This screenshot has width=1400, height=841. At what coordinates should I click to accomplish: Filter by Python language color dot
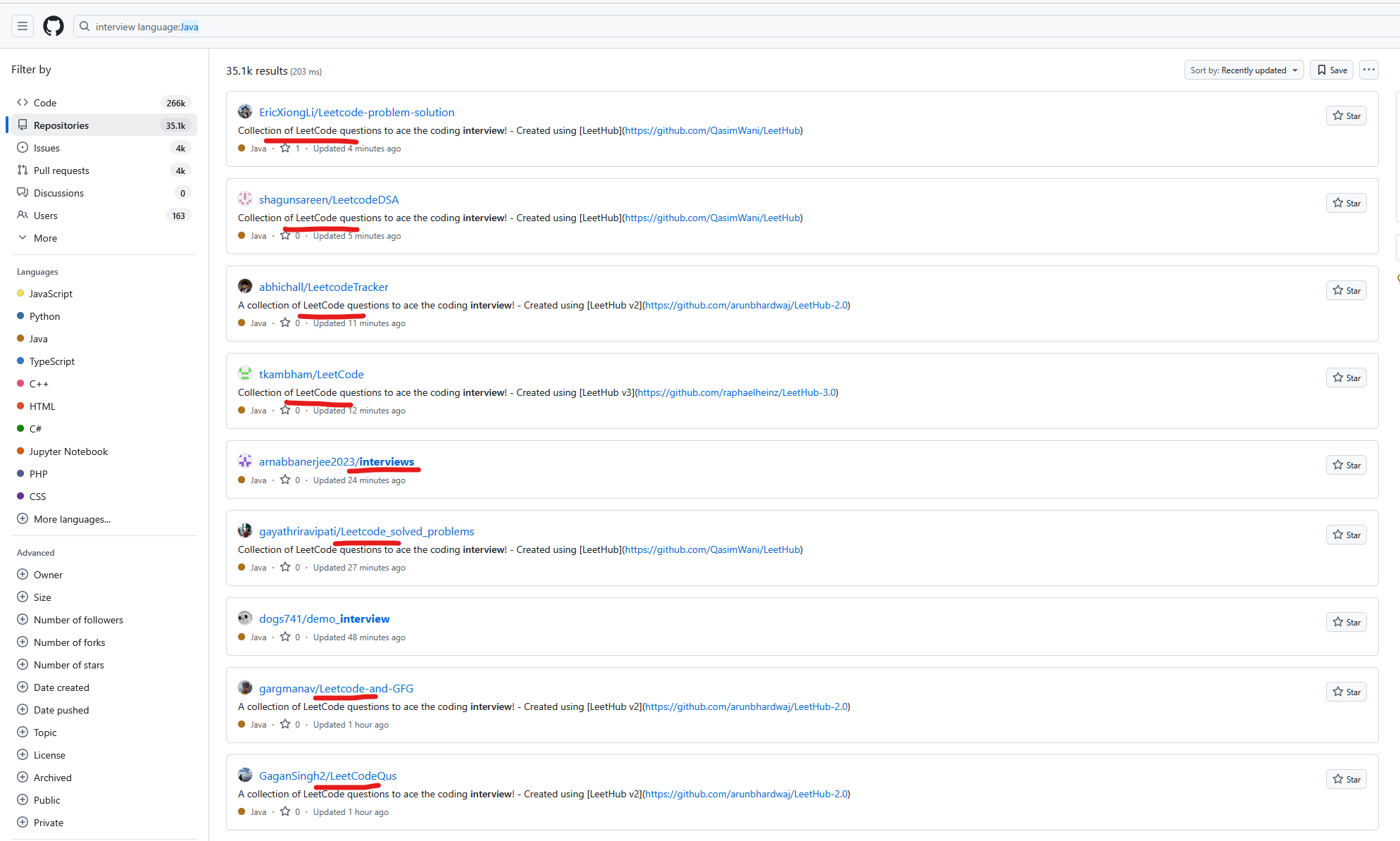[x=20, y=316]
